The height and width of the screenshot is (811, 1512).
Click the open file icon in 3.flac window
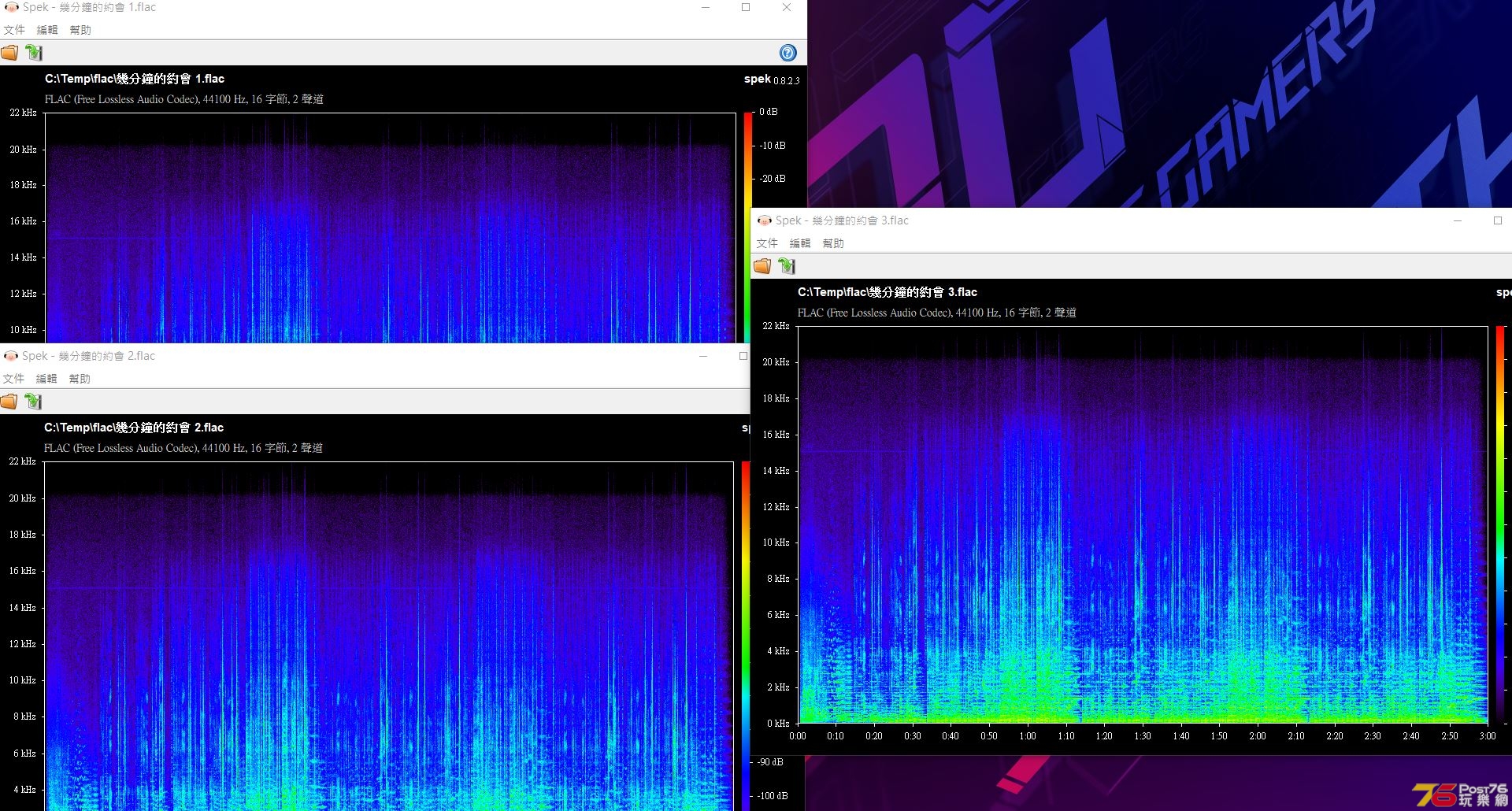coord(762,266)
